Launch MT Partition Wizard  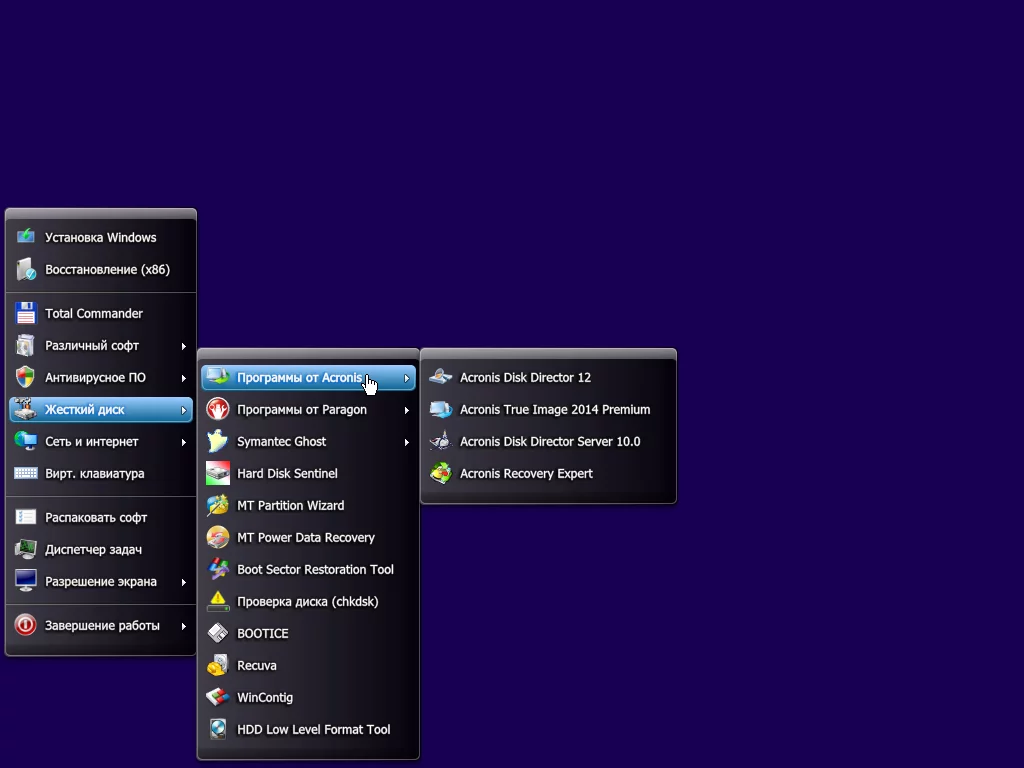coord(308,505)
